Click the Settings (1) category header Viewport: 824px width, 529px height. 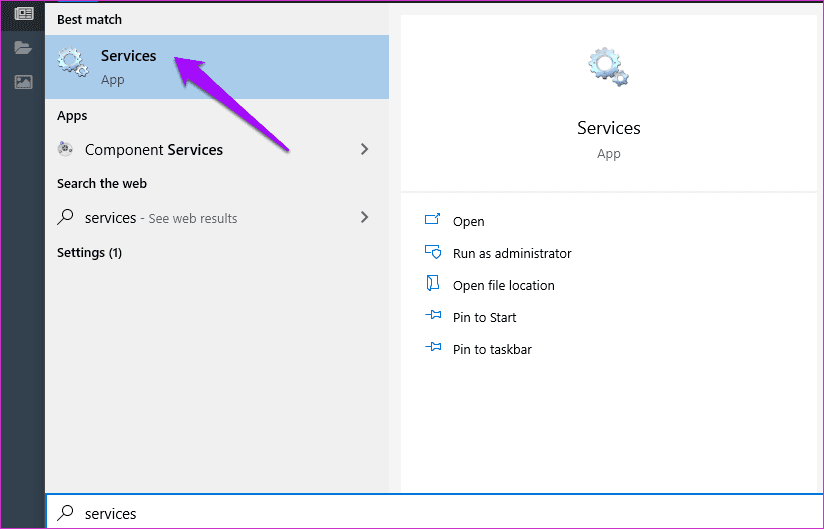tap(89, 253)
